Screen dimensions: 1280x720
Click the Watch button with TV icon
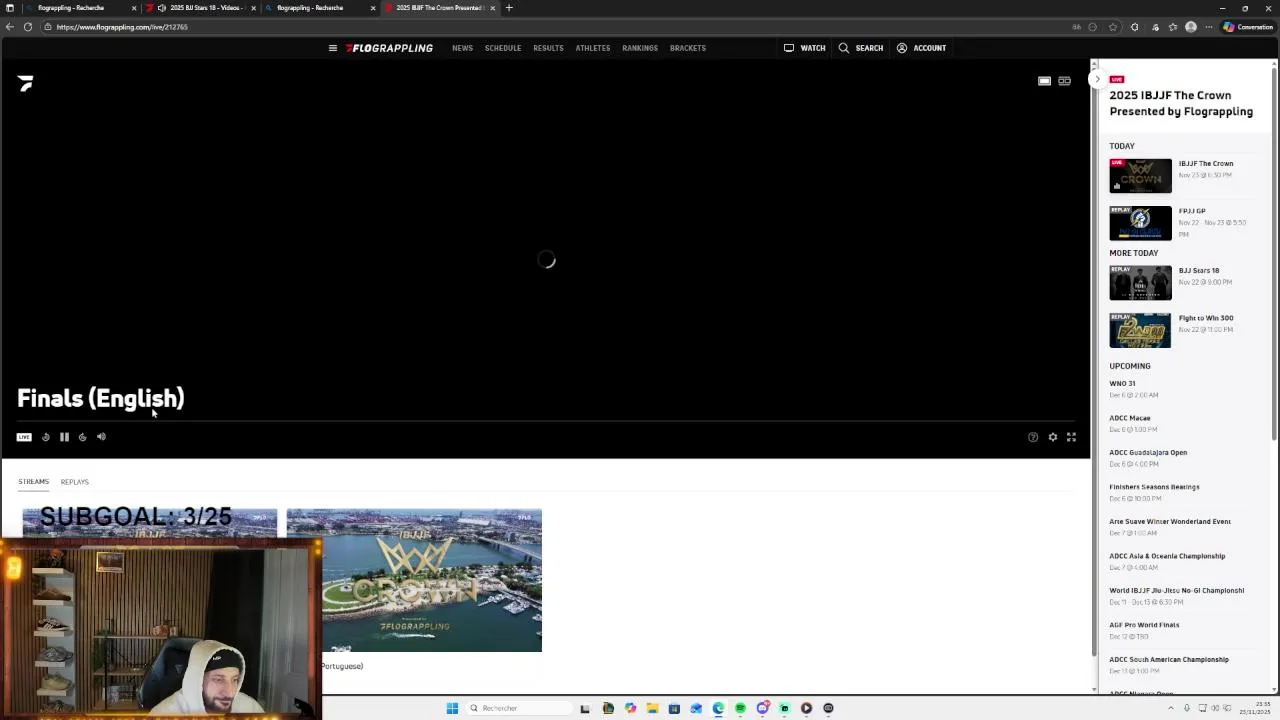[805, 48]
